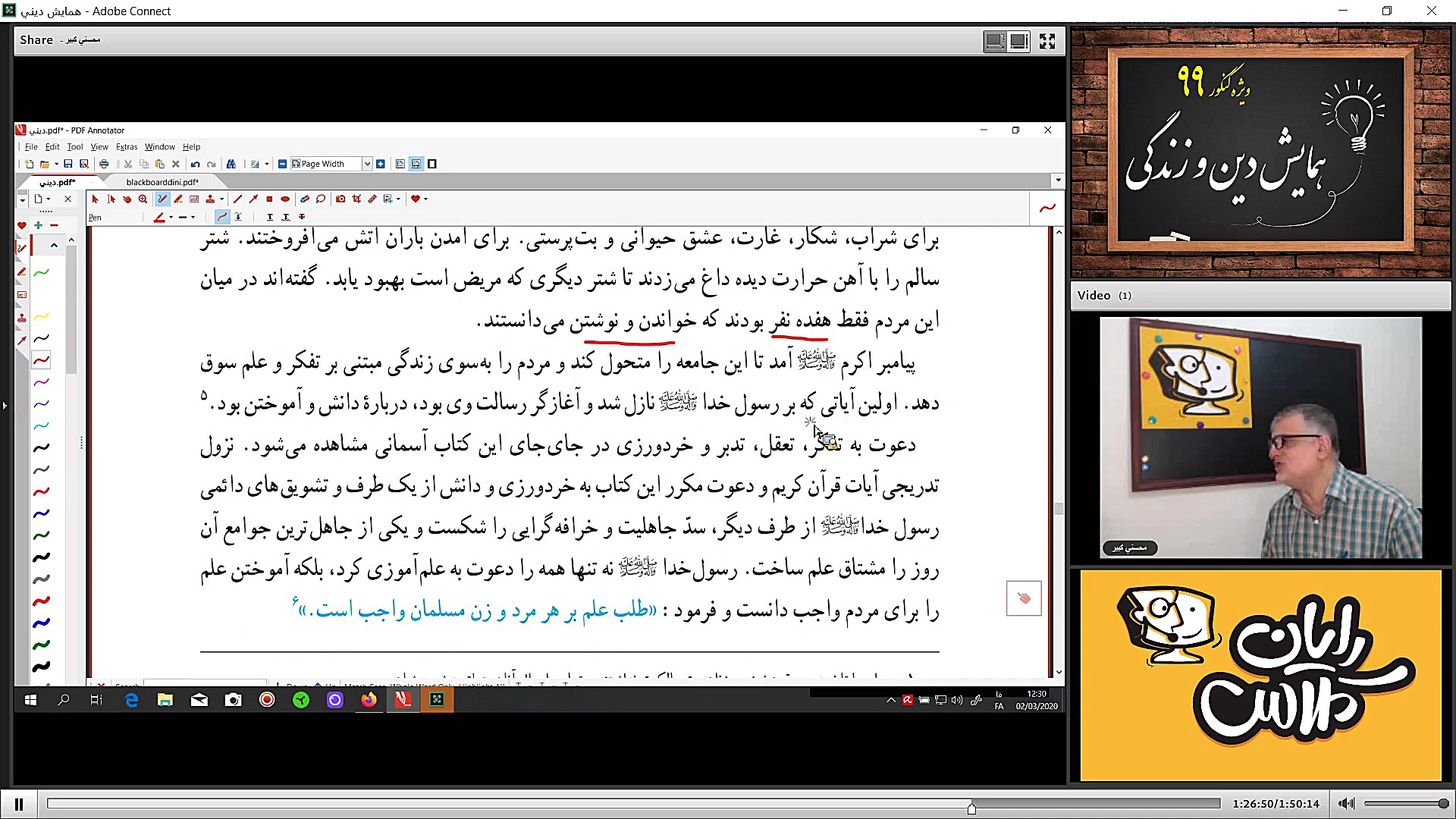This screenshot has height=819, width=1456.
Task: Select the Arrow drawing tool
Action: (x=253, y=199)
